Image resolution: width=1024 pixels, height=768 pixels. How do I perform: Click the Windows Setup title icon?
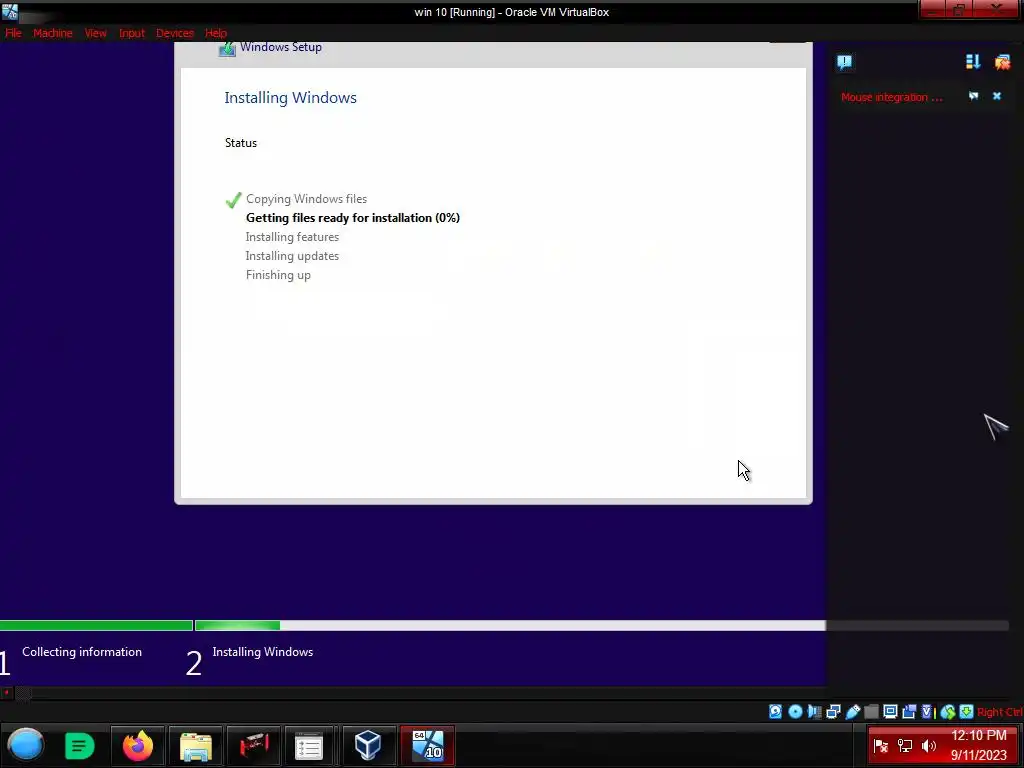click(227, 49)
